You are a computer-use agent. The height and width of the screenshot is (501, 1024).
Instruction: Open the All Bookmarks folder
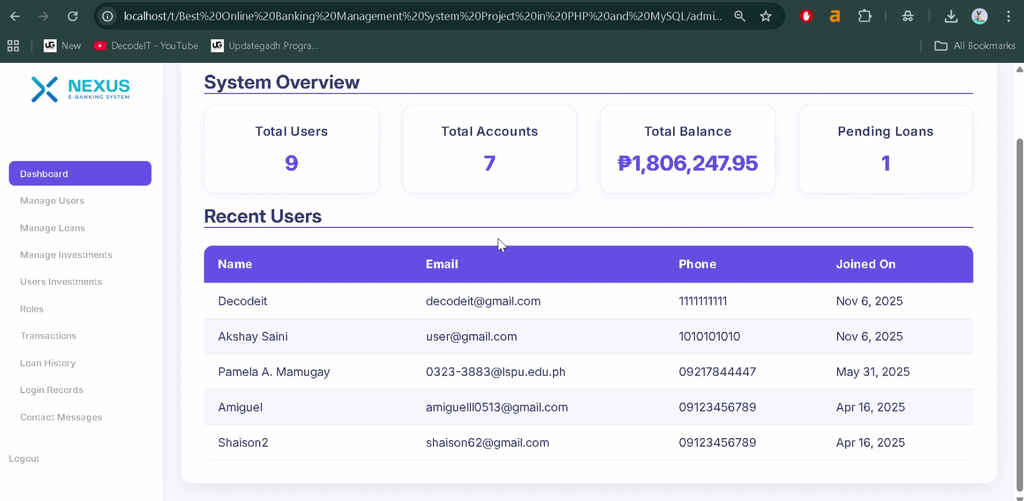(975, 45)
